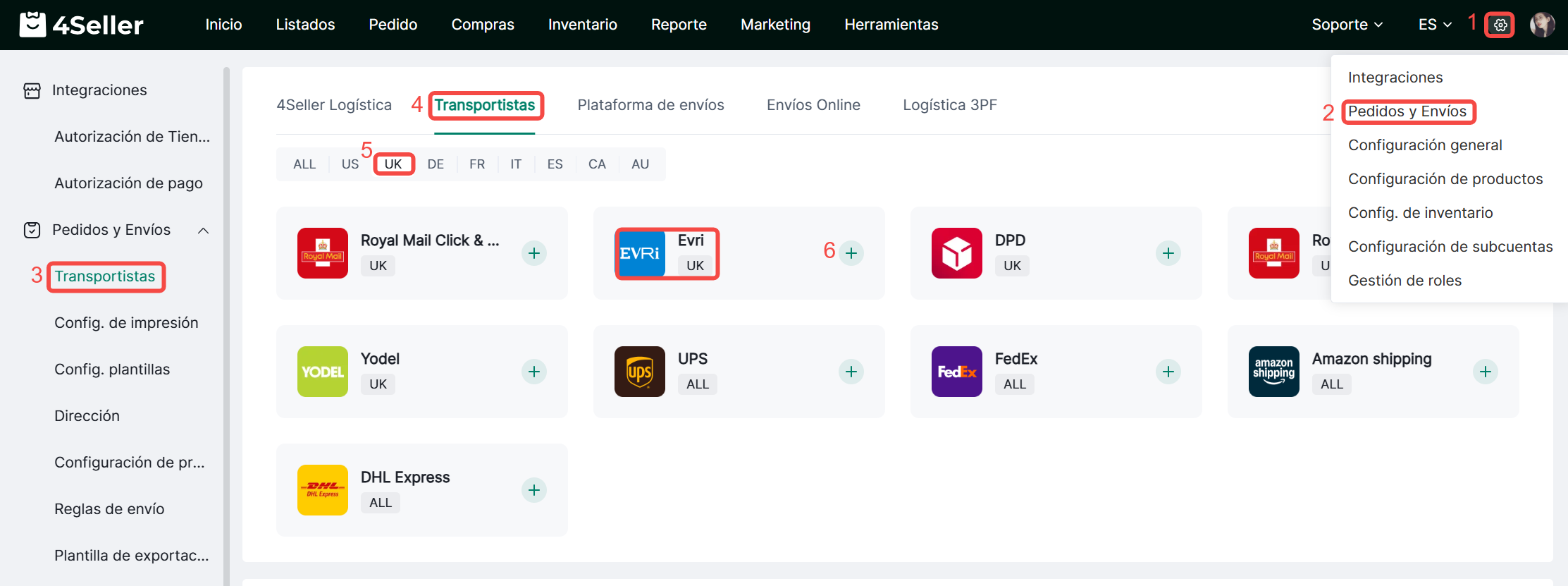Filter carriers by DE country
The height and width of the screenshot is (586, 1568).
pos(436,164)
